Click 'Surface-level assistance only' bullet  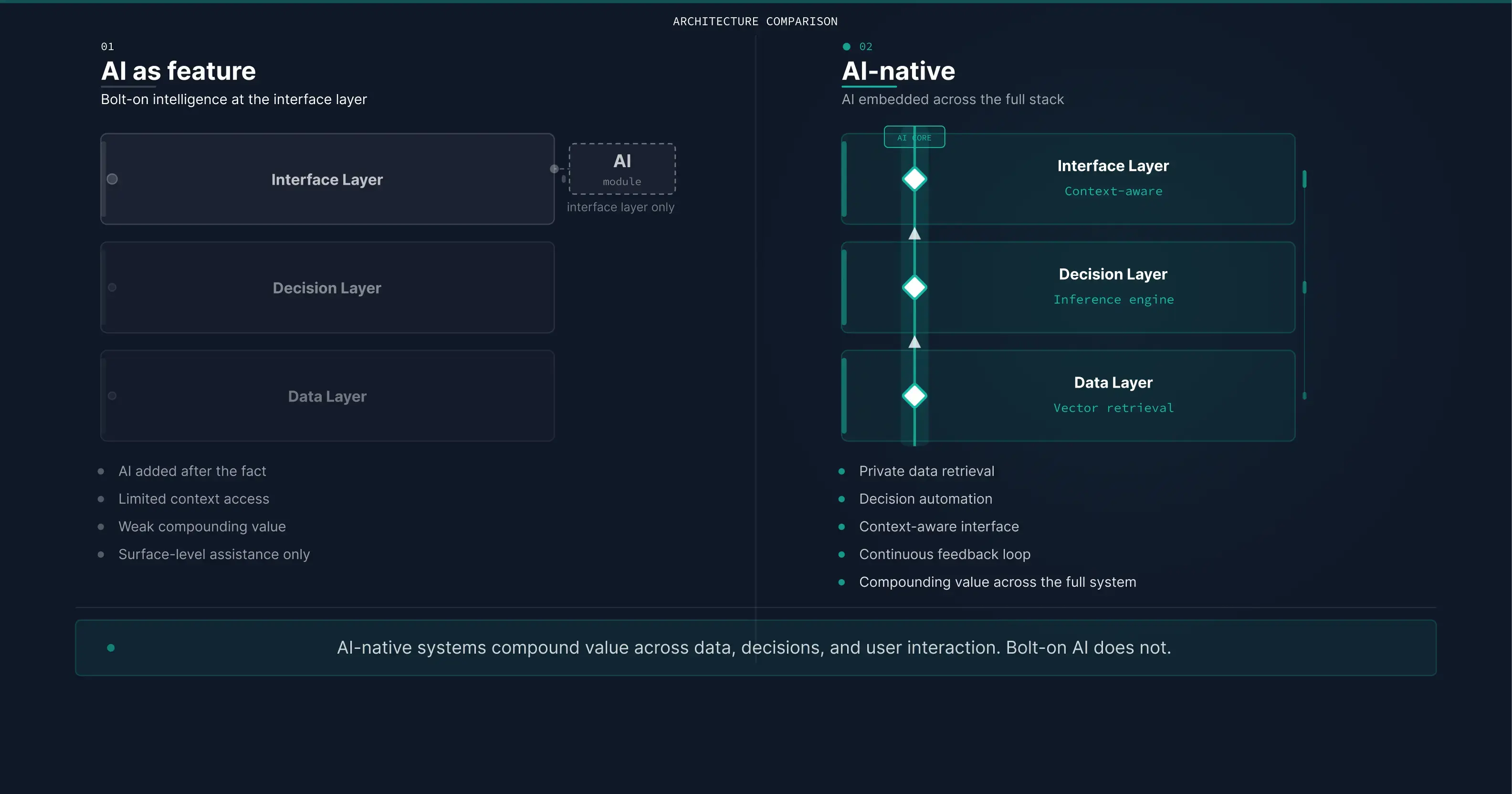(214, 554)
